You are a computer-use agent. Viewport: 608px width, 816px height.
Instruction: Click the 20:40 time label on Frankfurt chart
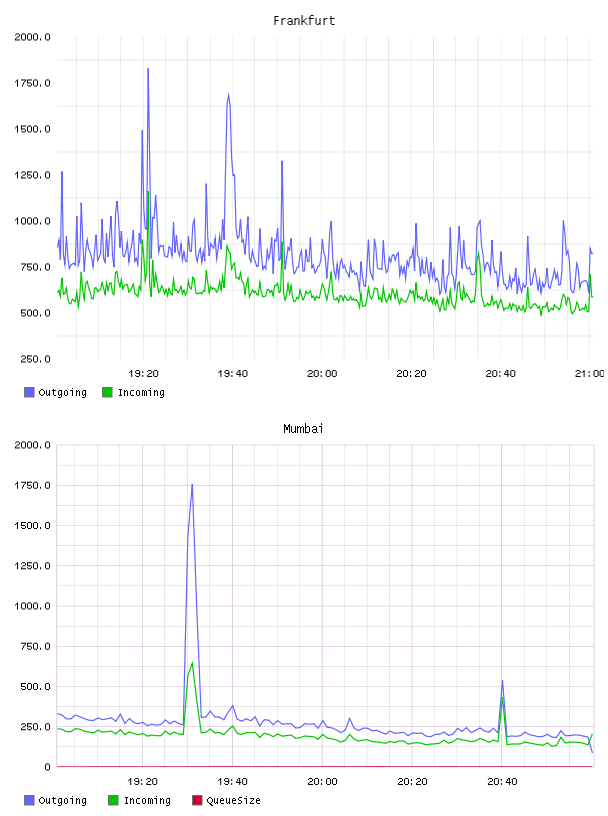coord(501,374)
